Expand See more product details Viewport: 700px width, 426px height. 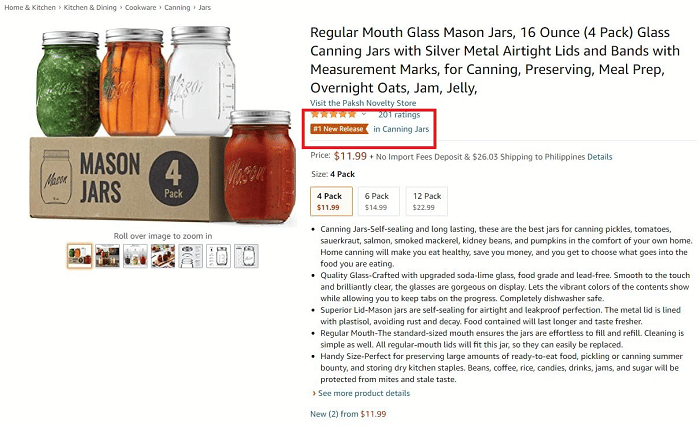click(x=361, y=393)
